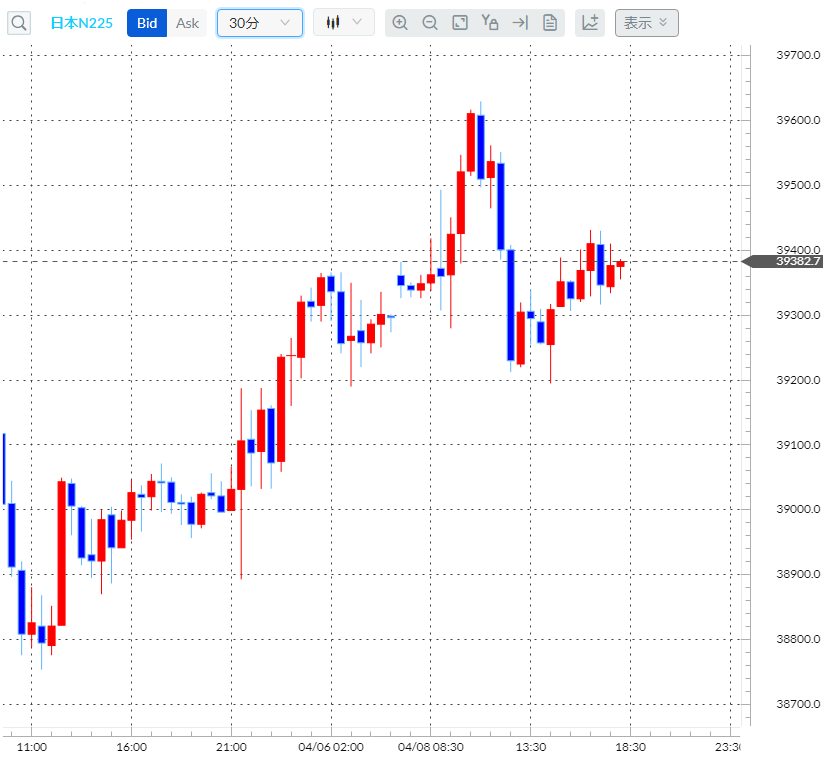Zoom out of the chart
Viewport: 825px width, 758px height.
[x=430, y=22]
